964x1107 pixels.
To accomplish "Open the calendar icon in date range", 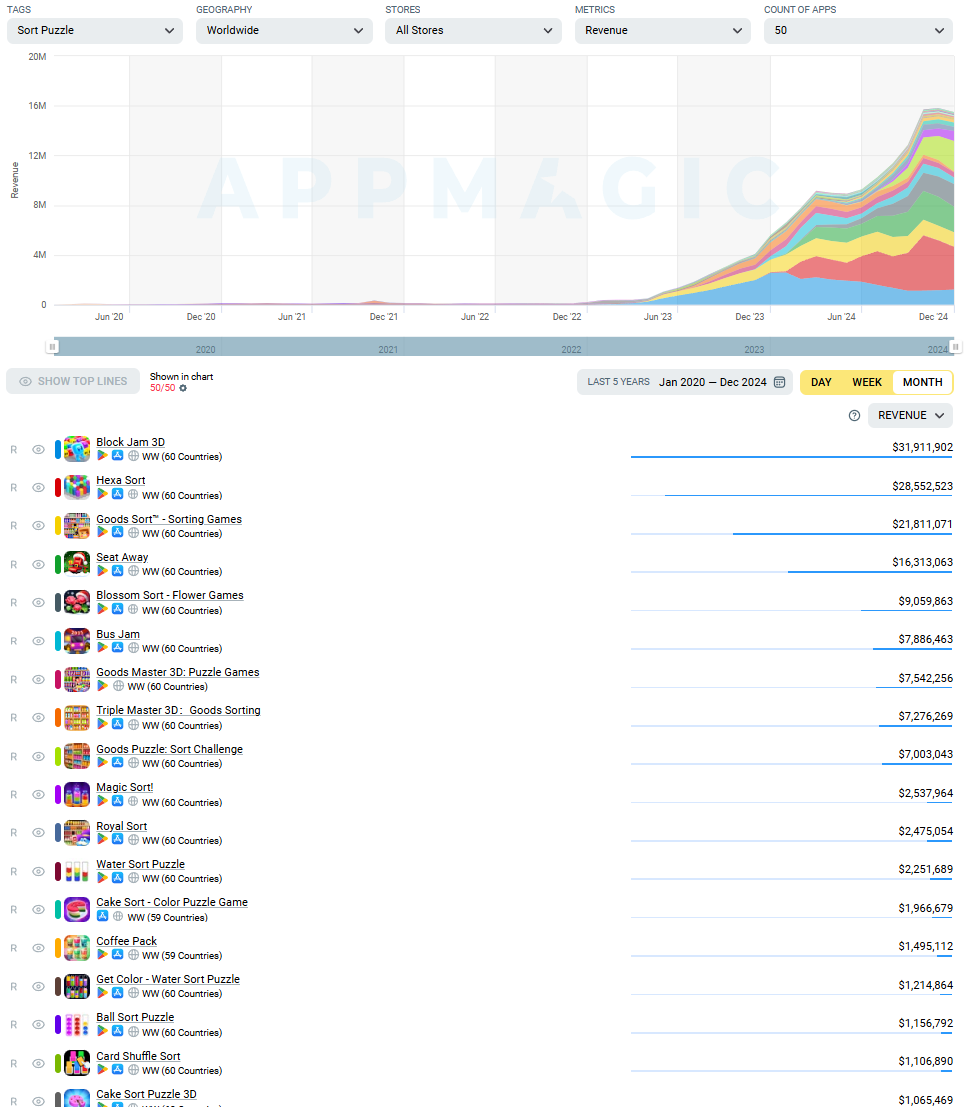I will [779, 382].
